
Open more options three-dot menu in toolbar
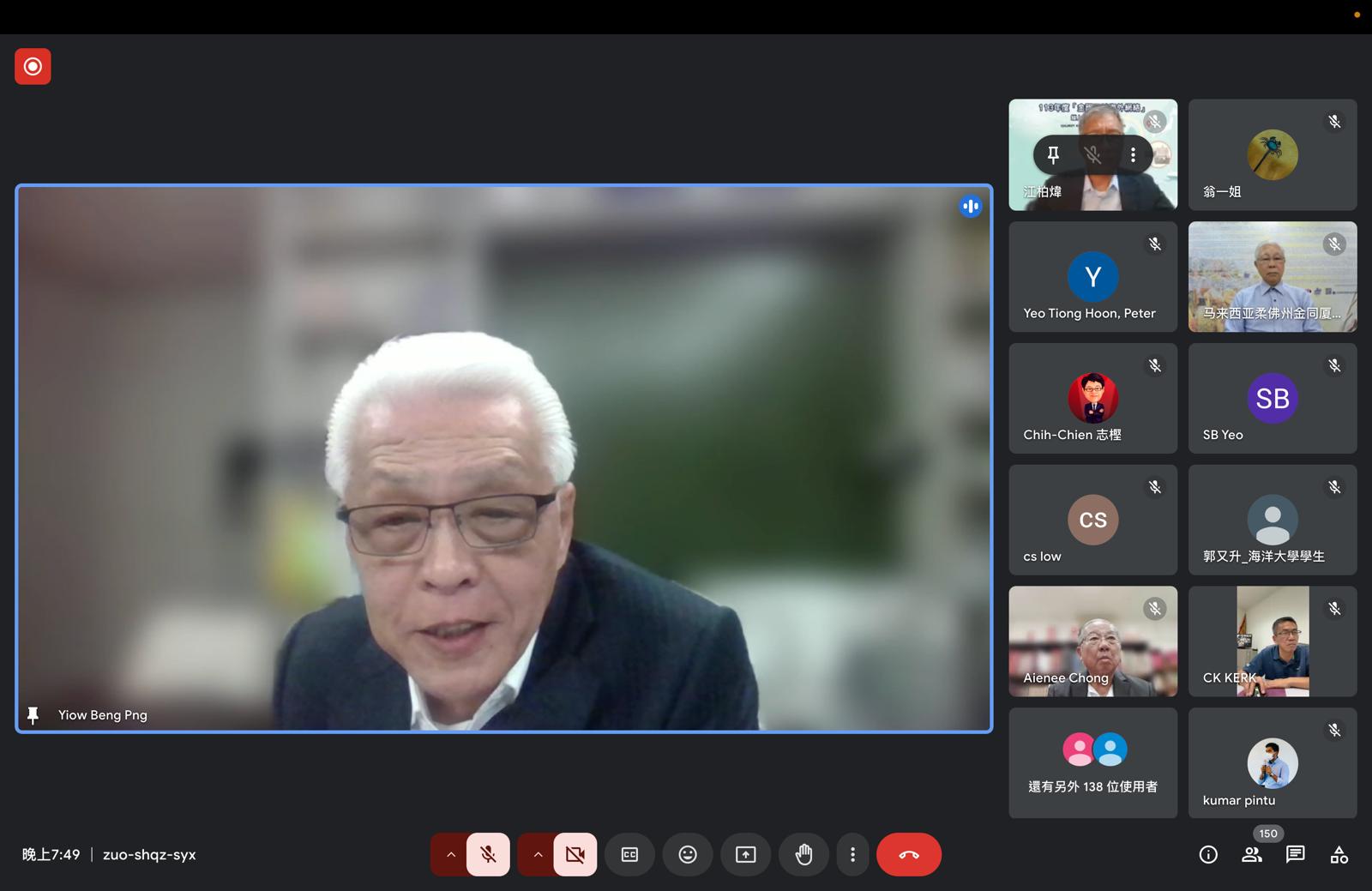(852, 854)
